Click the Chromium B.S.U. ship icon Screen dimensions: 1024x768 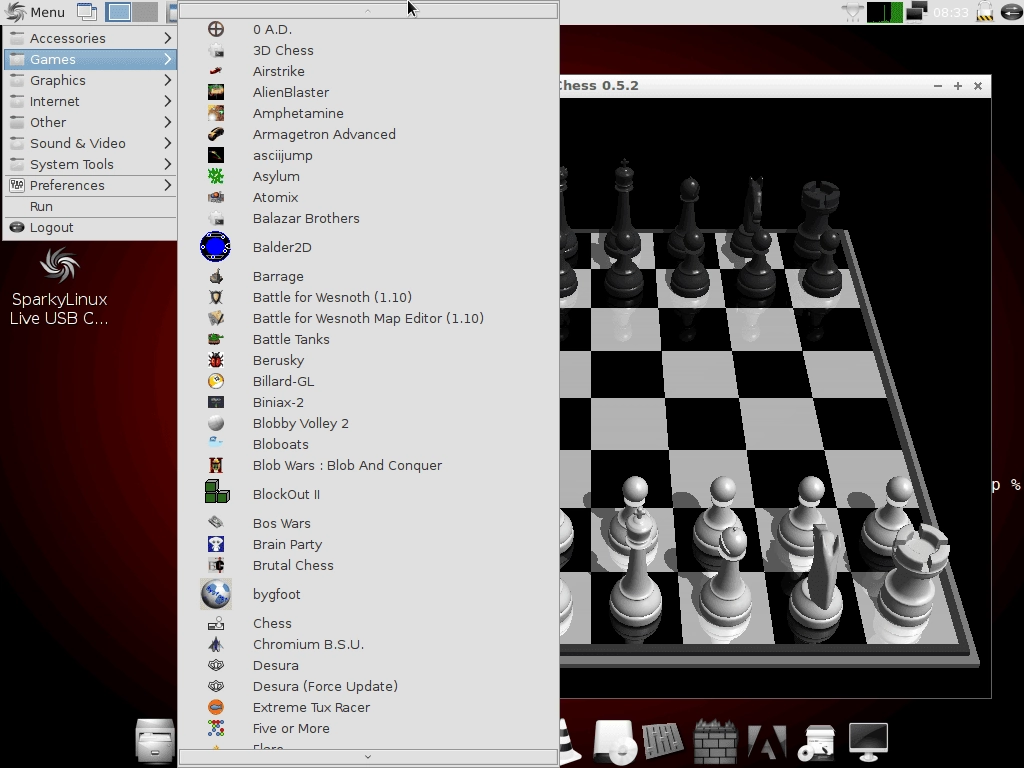coord(216,644)
